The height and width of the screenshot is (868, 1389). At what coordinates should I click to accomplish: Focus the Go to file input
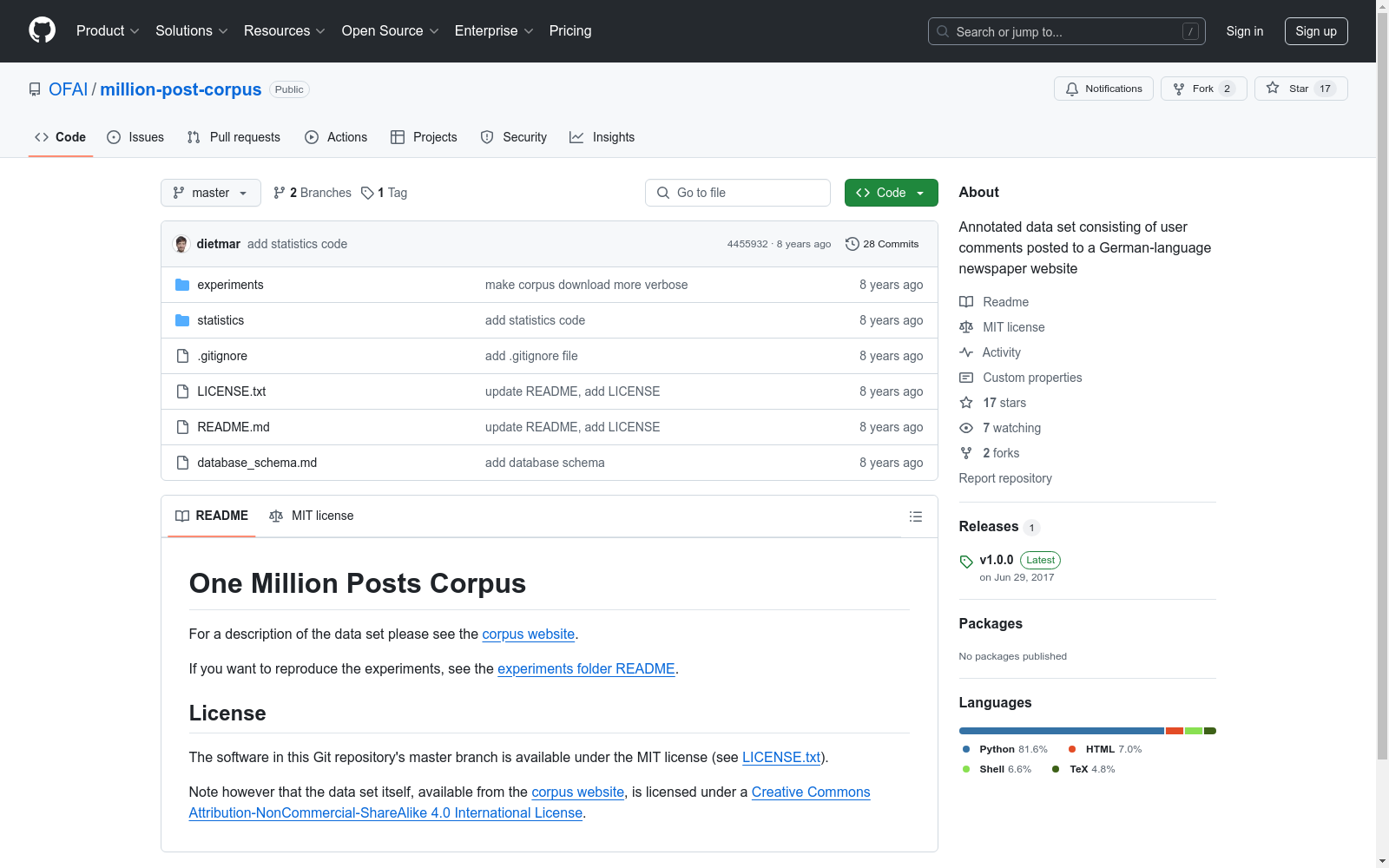point(738,193)
